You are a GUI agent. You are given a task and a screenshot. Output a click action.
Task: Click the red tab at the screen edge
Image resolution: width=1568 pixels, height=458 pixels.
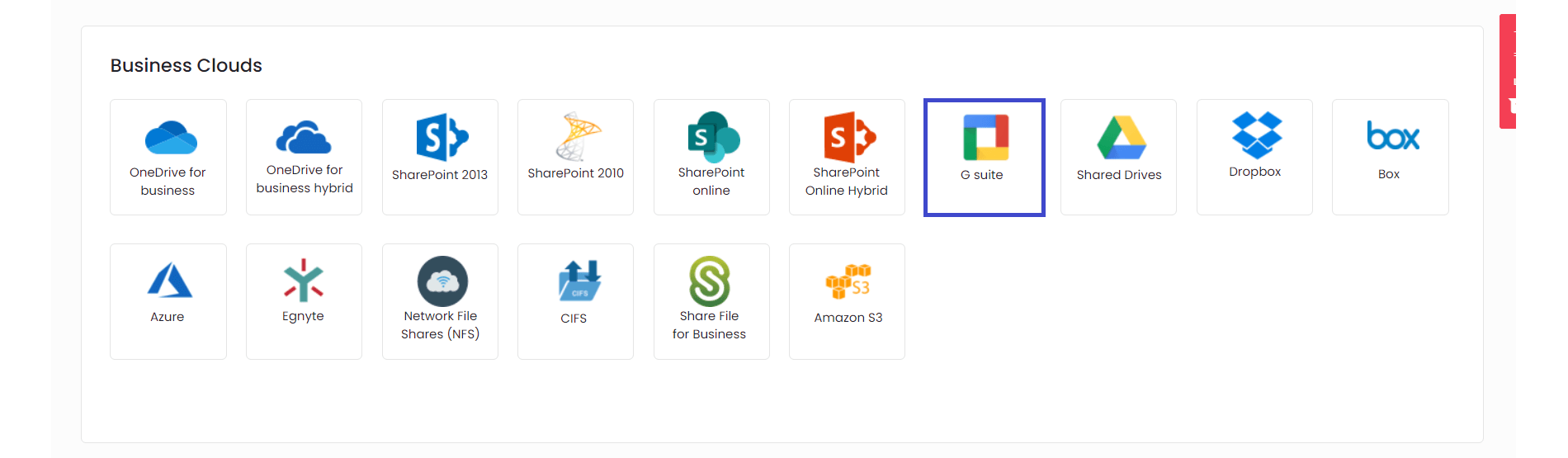click(1508, 71)
